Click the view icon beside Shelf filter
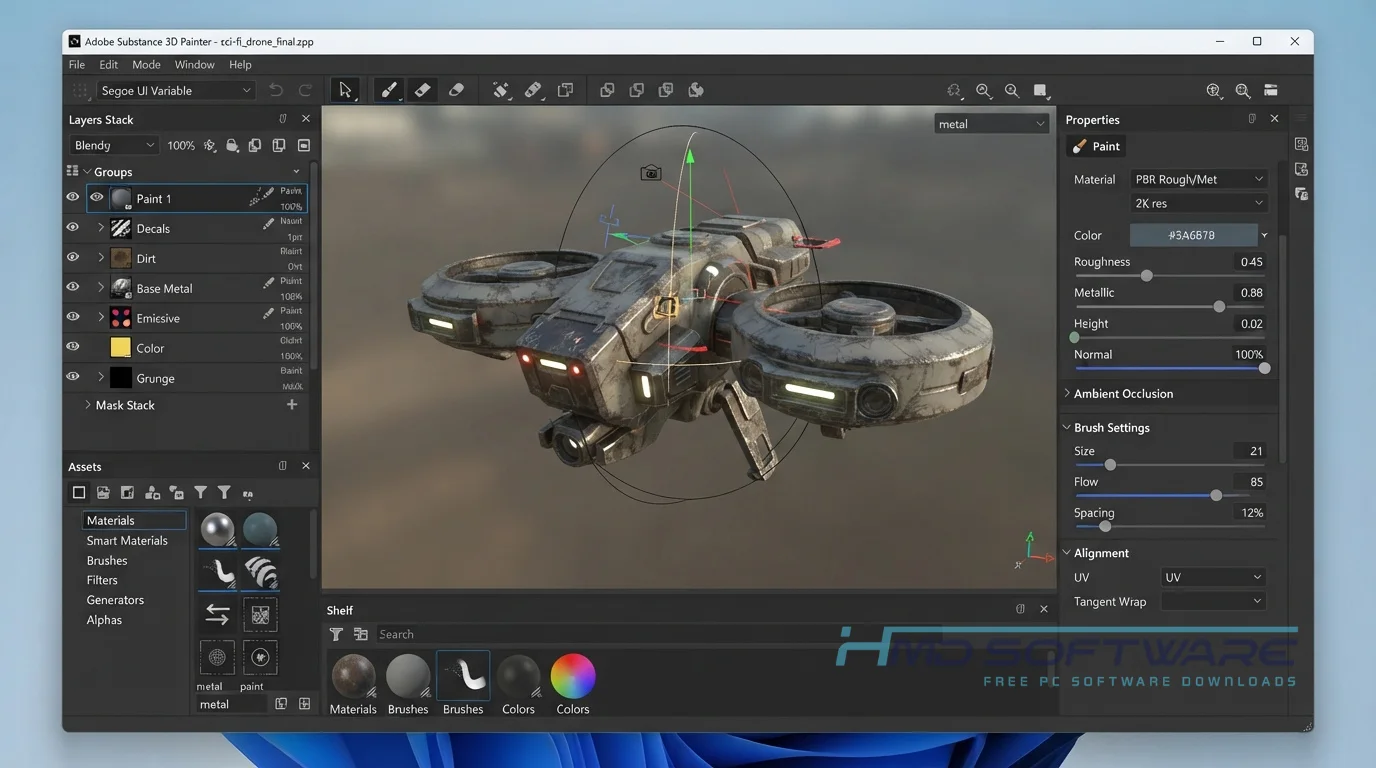 pyautogui.click(x=361, y=634)
